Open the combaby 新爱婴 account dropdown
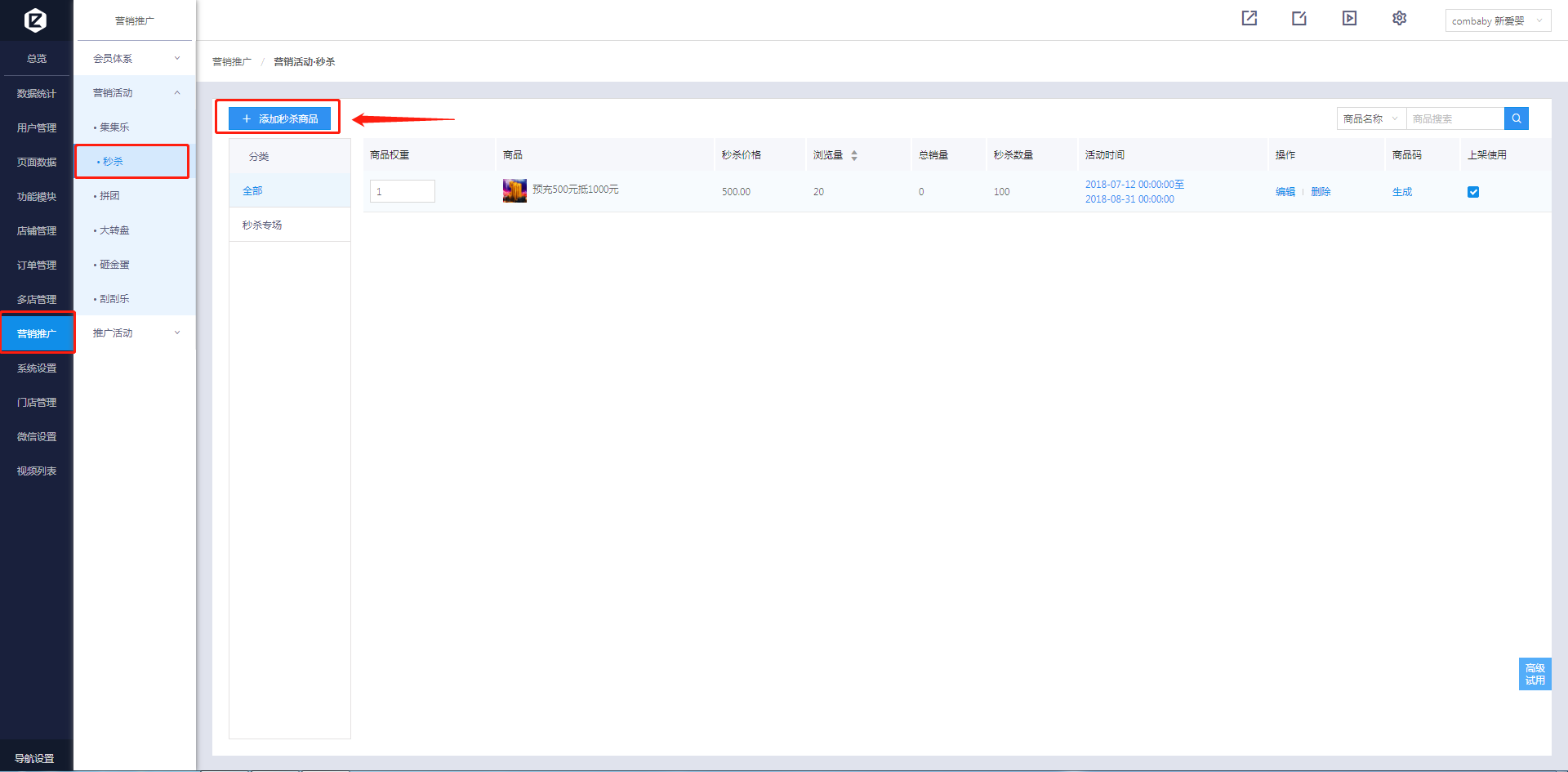This screenshot has width=1568, height=772. click(x=1497, y=21)
